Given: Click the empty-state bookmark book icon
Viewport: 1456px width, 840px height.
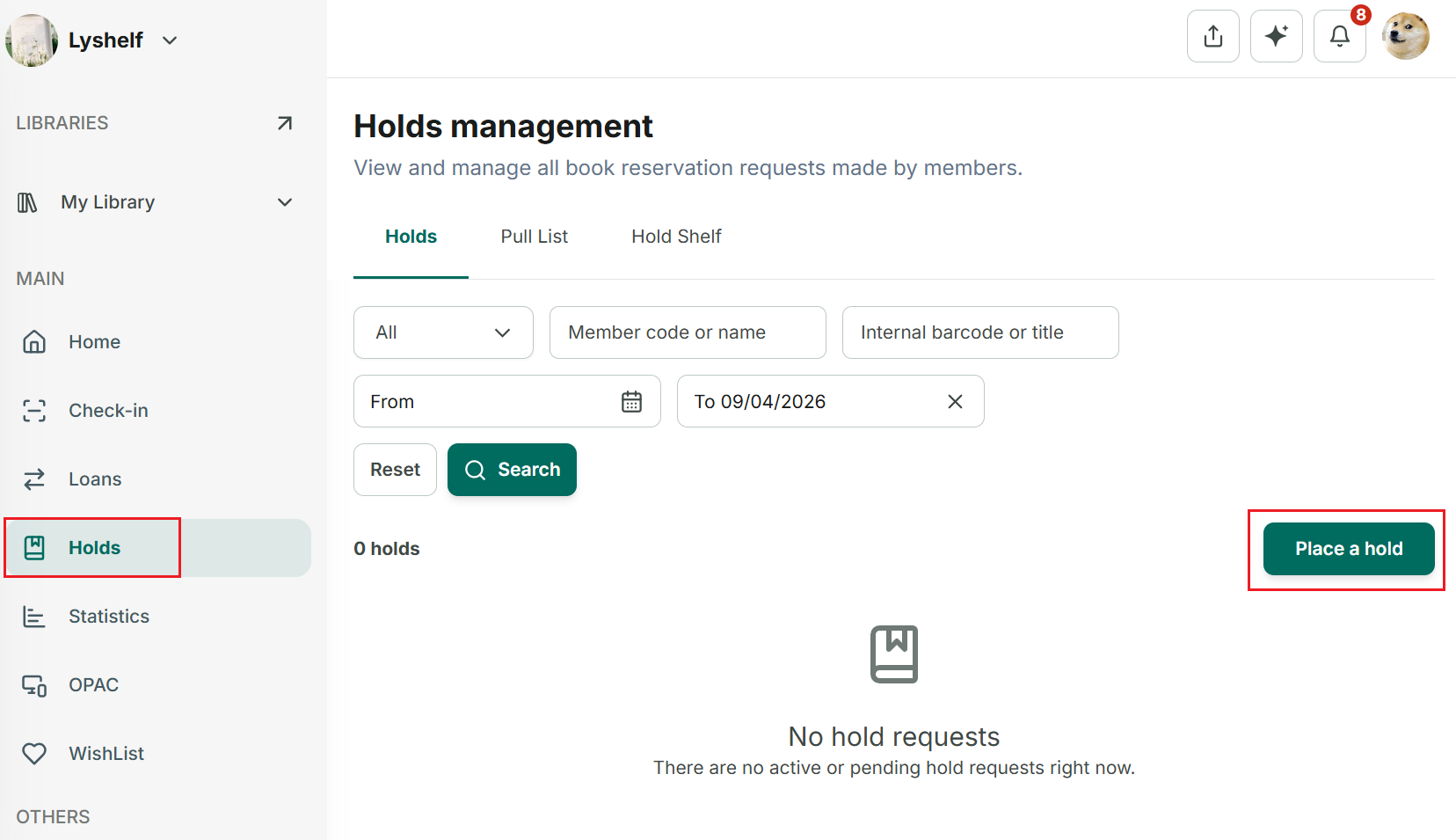Looking at the screenshot, I should pyautogui.click(x=894, y=654).
